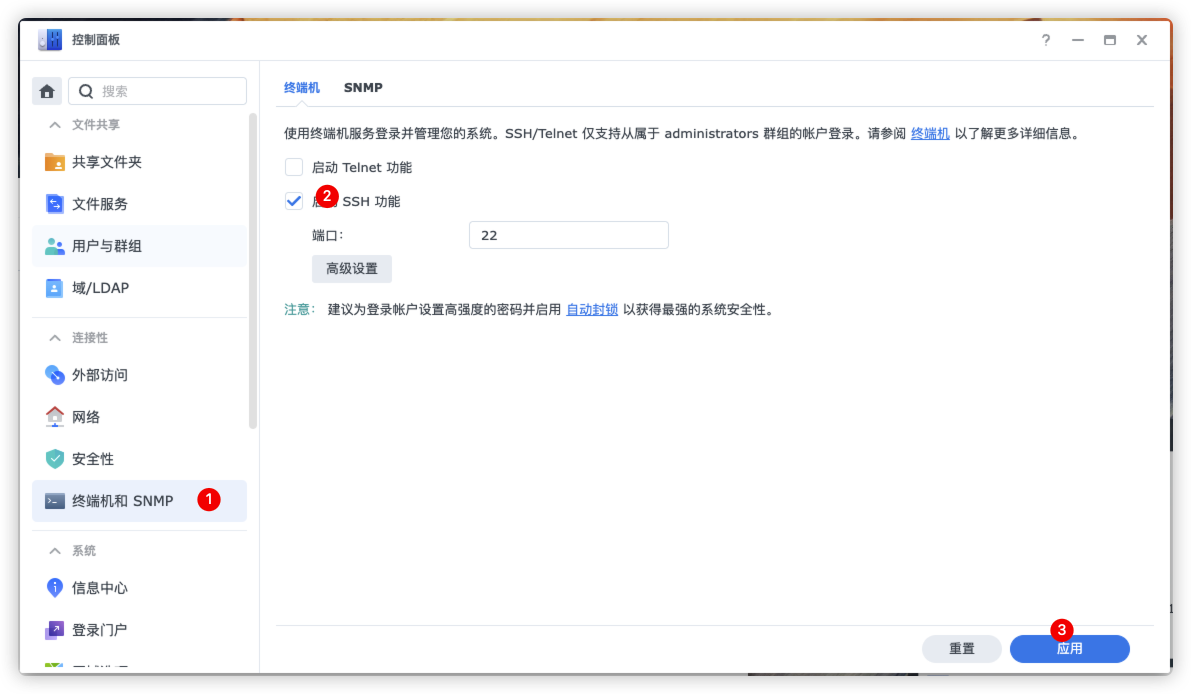The image size is (1191, 694).
Task: Click the 应用 apply button
Action: 1069,649
